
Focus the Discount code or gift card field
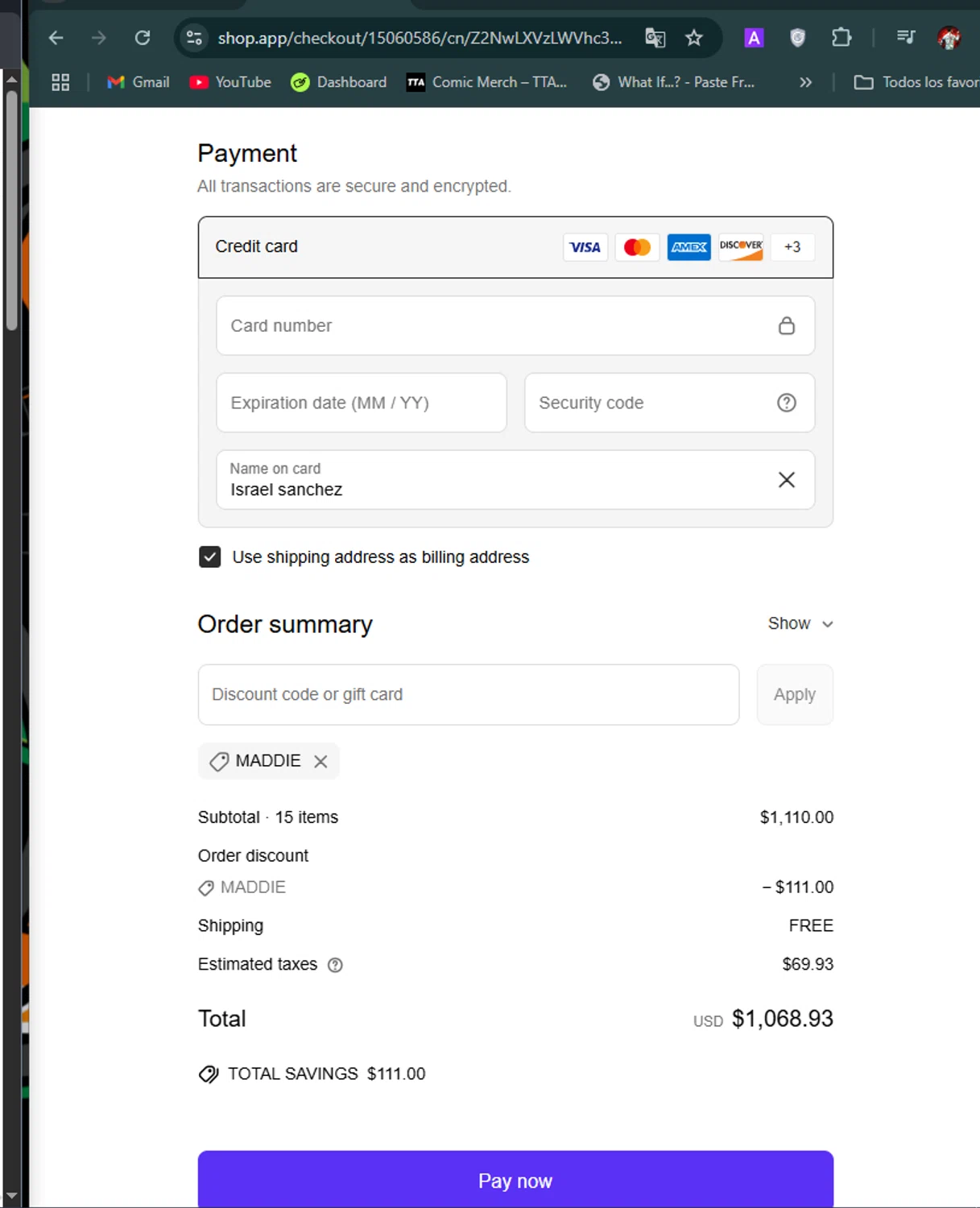(469, 694)
